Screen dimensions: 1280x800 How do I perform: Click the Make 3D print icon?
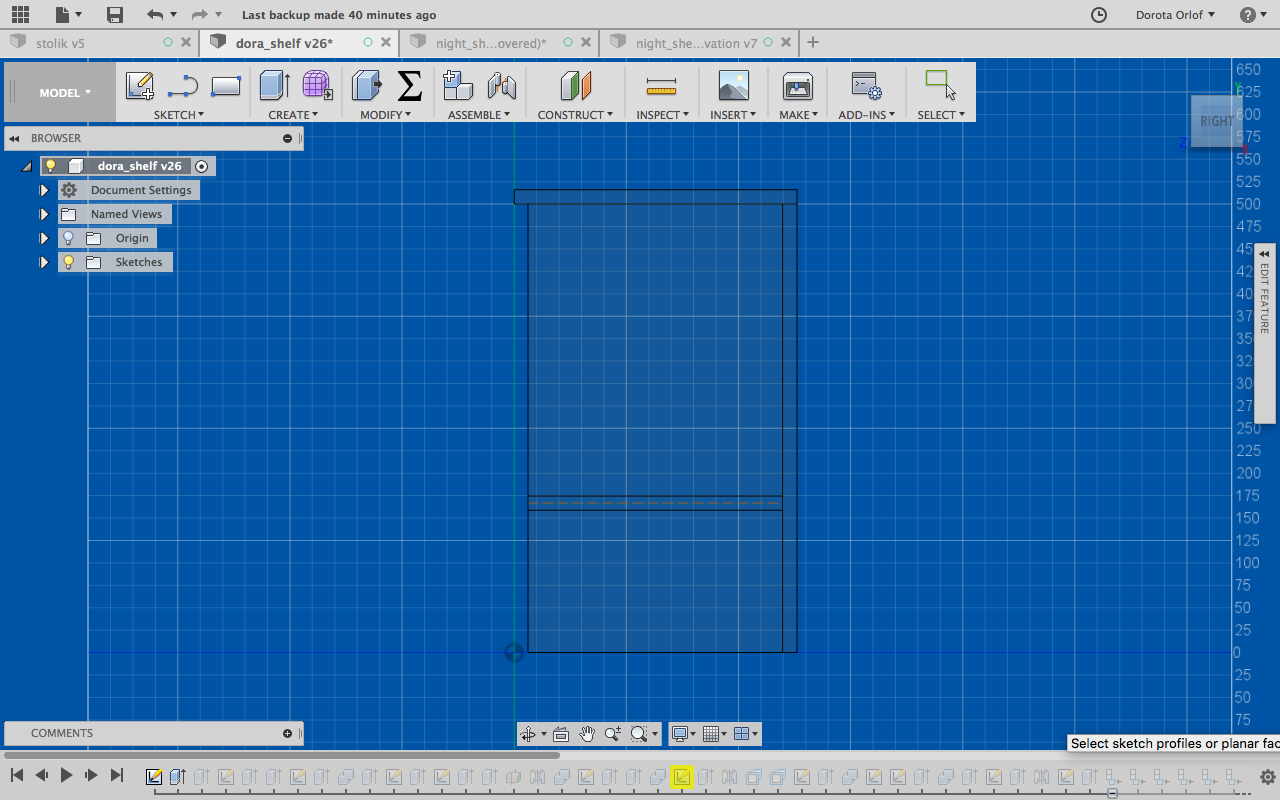point(797,86)
